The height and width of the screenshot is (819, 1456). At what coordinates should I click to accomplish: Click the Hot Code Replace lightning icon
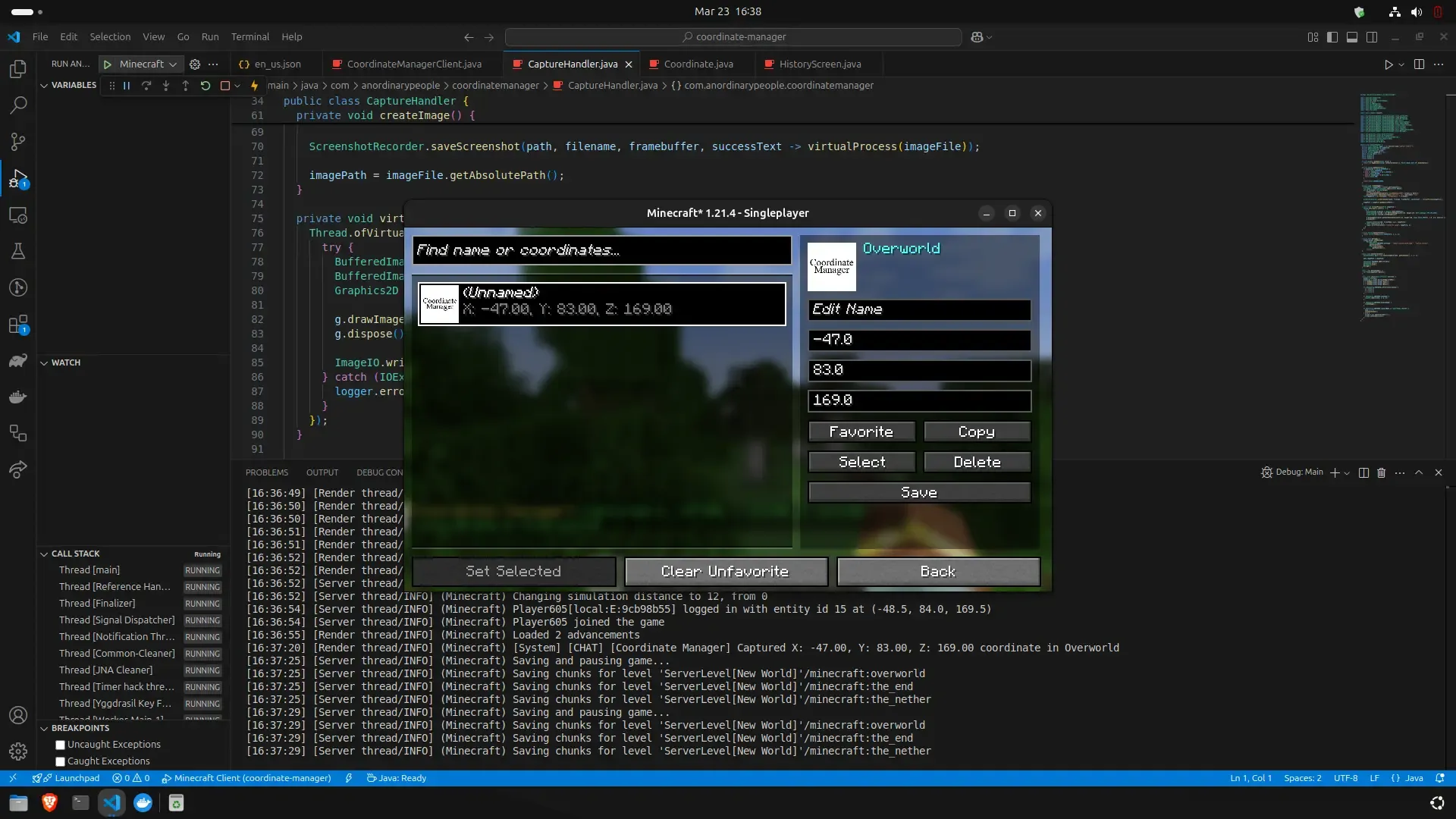click(x=255, y=86)
